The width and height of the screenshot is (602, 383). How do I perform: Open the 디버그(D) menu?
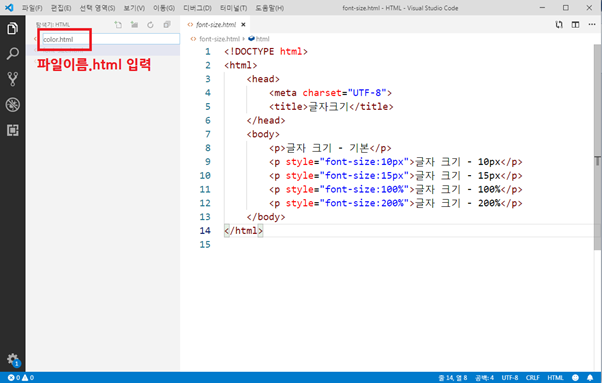pos(197,8)
